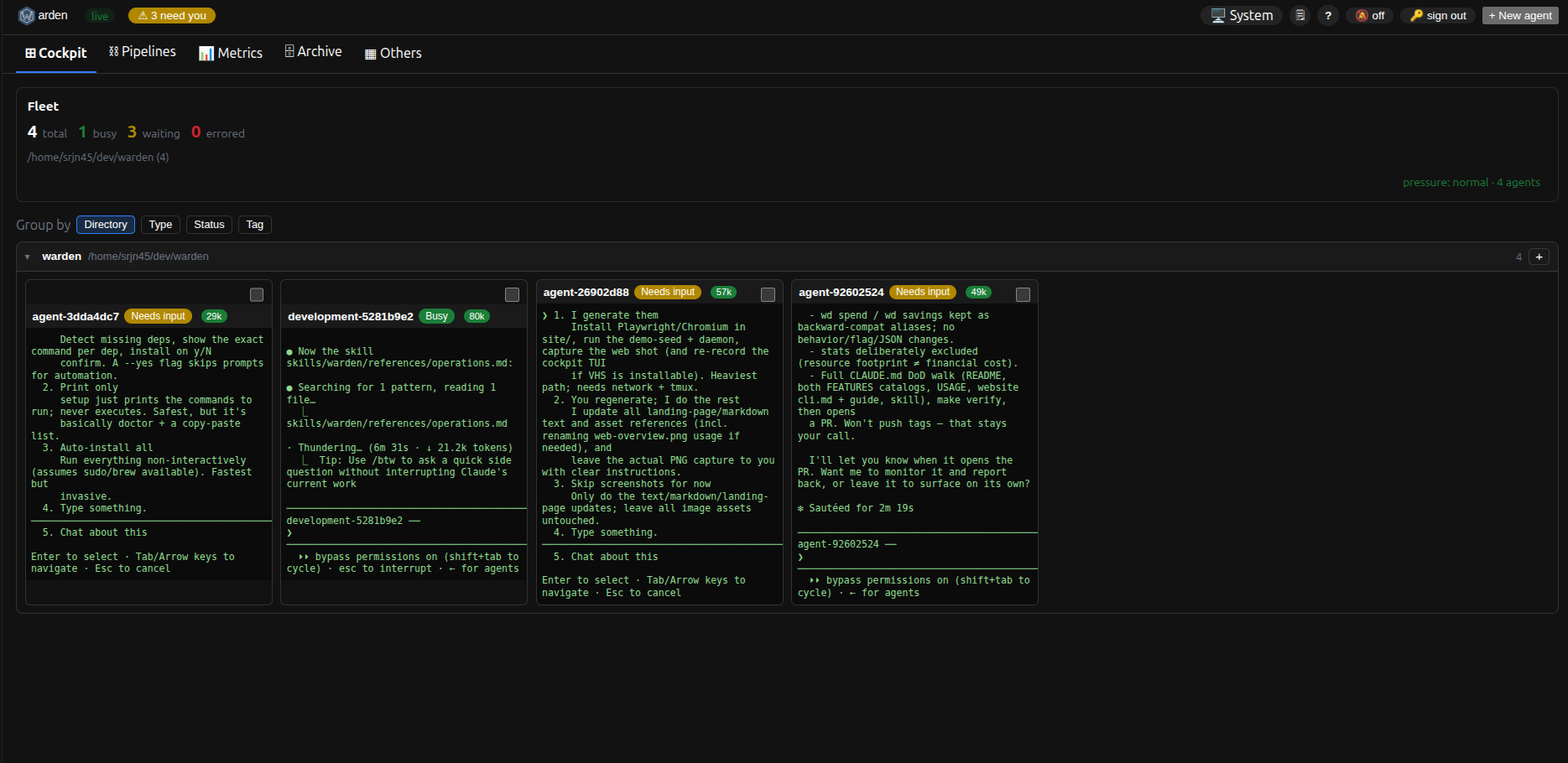Click 'Thundering… (6m 31s' status line
The height and width of the screenshot is (763, 1568).
pos(399,448)
